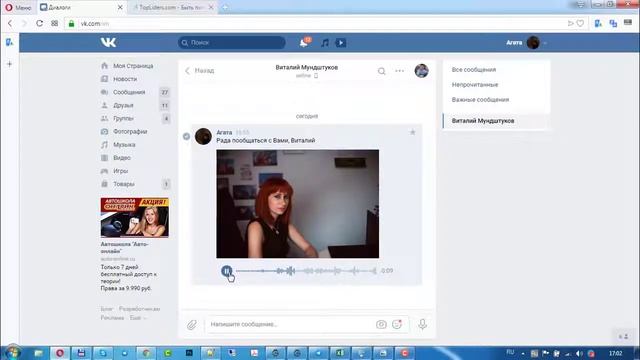Open a new browser tab with plus button
Screen dimensions: 640x360
point(225,7)
